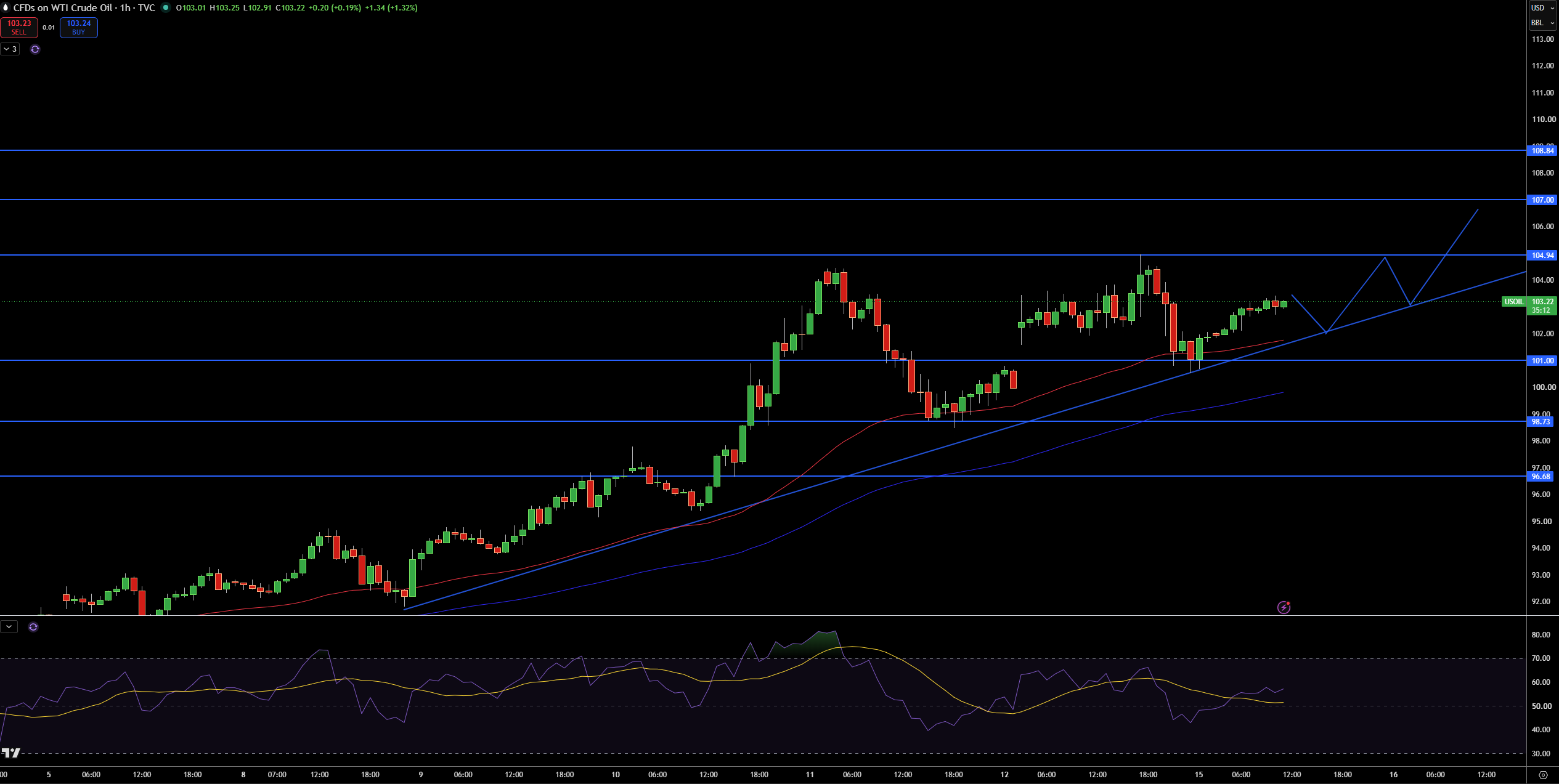The height and width of the screenshot is (784, 1559).
Task: Select the 104.94 horizontal line label
Action: point(1542,256)
